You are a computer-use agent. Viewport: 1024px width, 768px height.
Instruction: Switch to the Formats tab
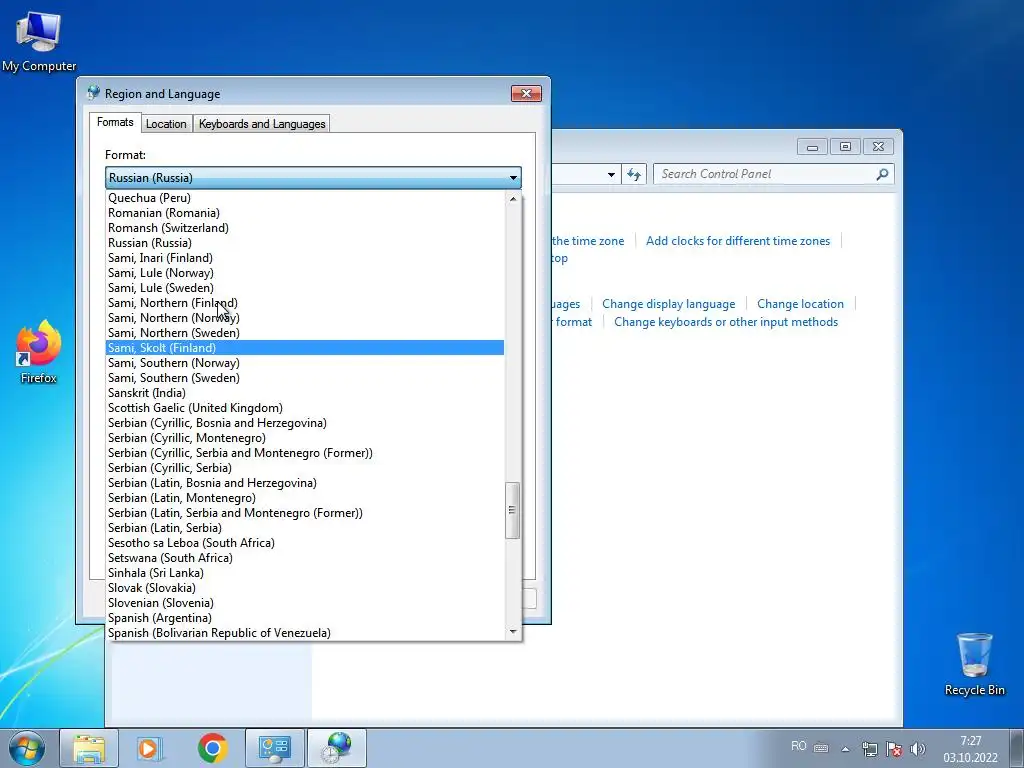click(115, 122)
